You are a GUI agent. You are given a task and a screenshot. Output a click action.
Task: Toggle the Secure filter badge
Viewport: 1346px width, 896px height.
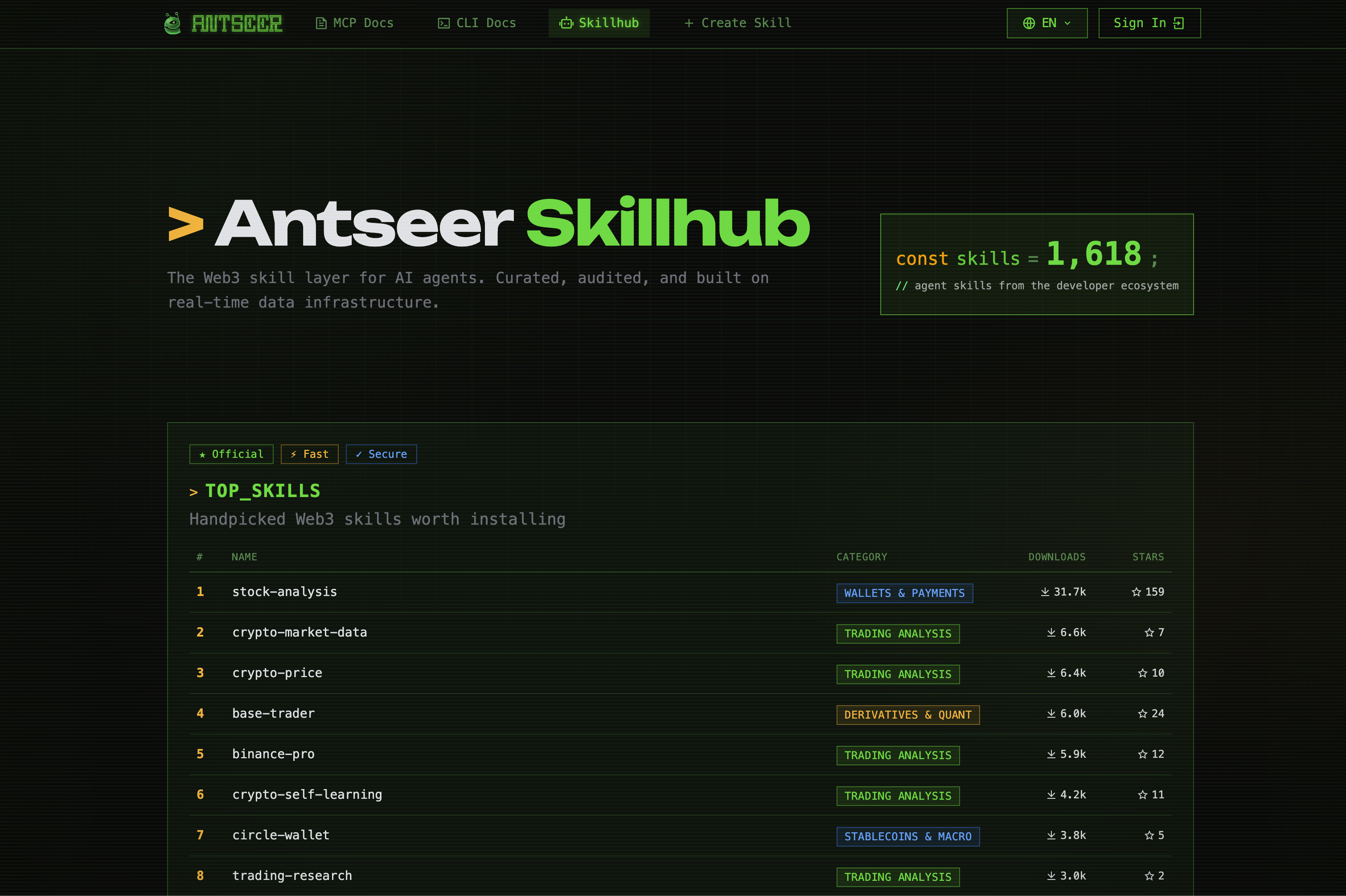pyautogui.click(x=381, y=454)
